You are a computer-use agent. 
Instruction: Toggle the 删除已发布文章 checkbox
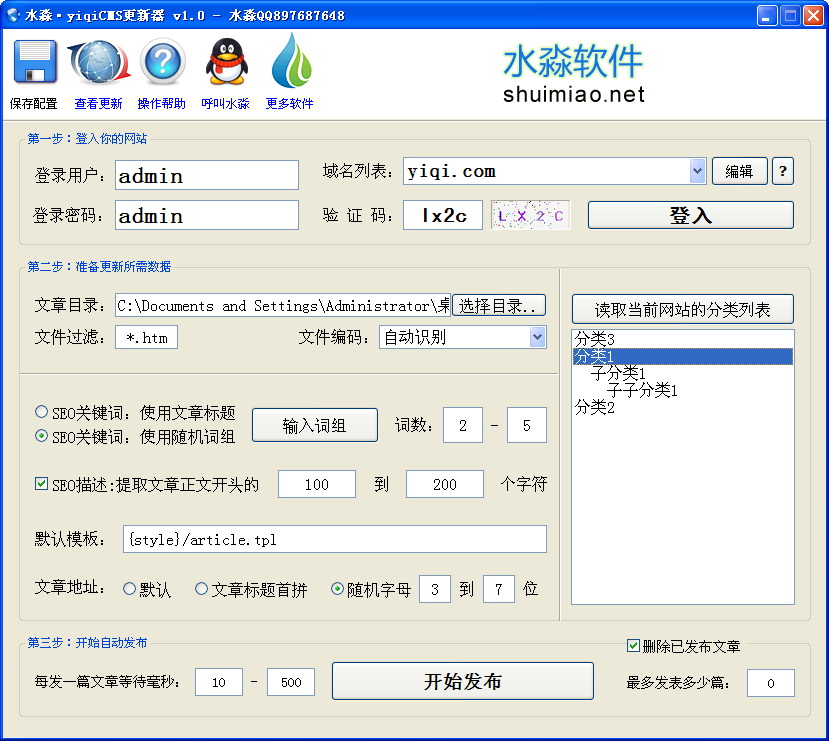[633, 645]
